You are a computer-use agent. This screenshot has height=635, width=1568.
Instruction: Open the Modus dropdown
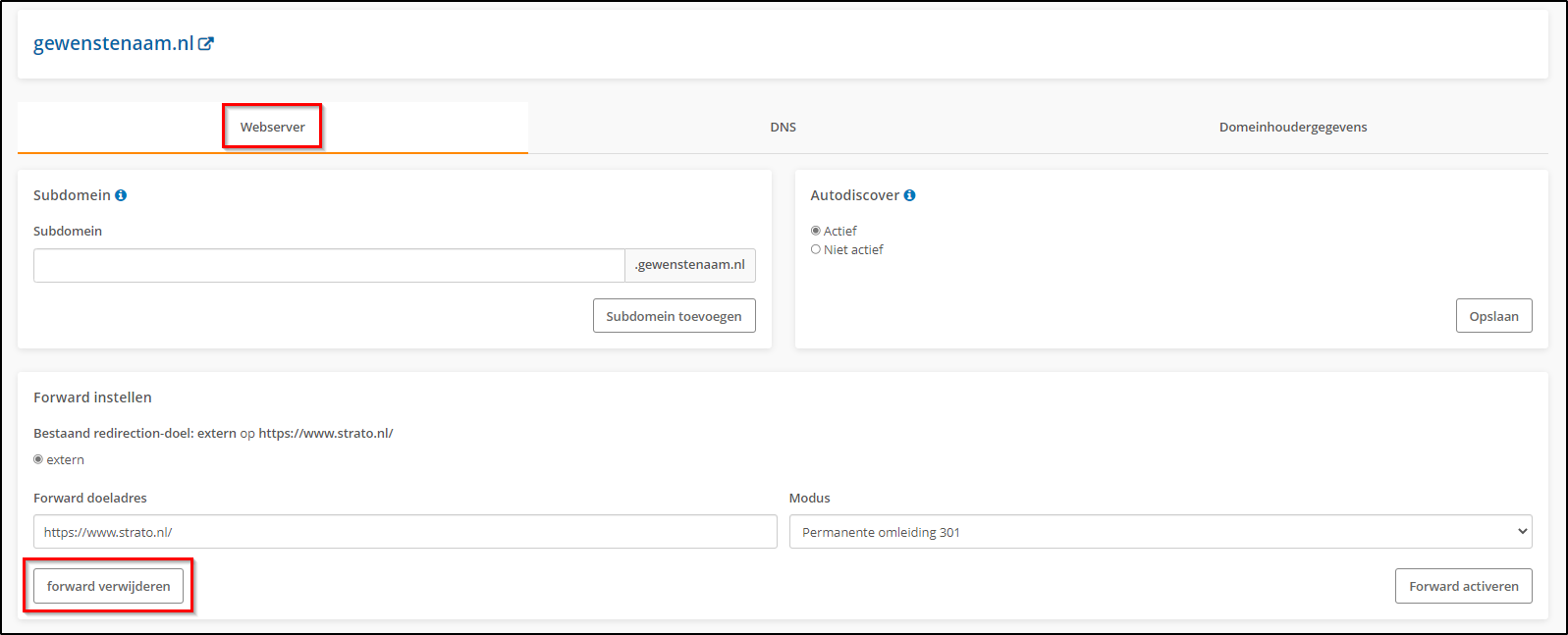(1160, 532)
